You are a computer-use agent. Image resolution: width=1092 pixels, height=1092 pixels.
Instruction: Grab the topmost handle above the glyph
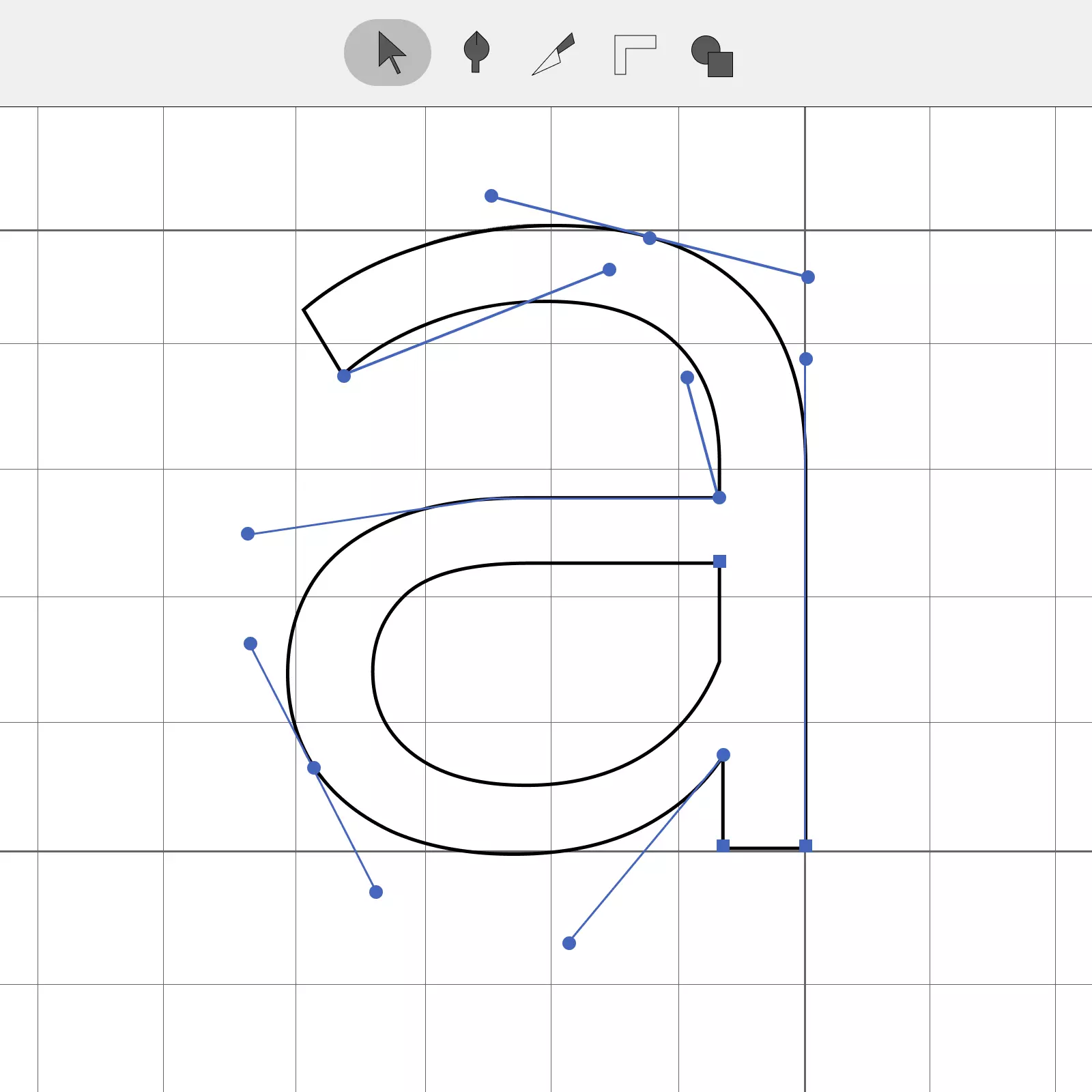[x=491, y=196]
